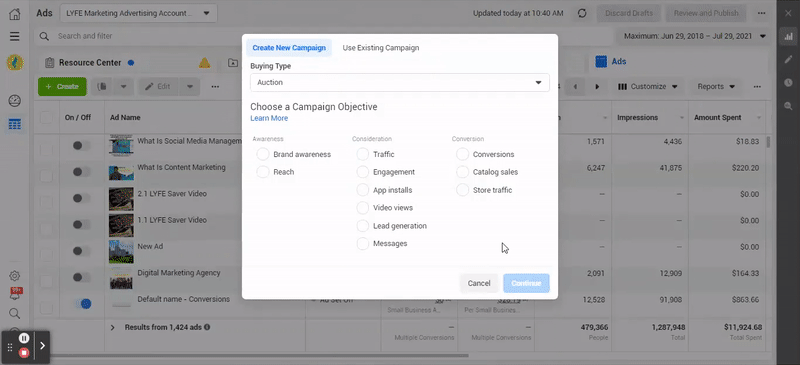Go to previous page arrow in toolbar

(576, 87)
